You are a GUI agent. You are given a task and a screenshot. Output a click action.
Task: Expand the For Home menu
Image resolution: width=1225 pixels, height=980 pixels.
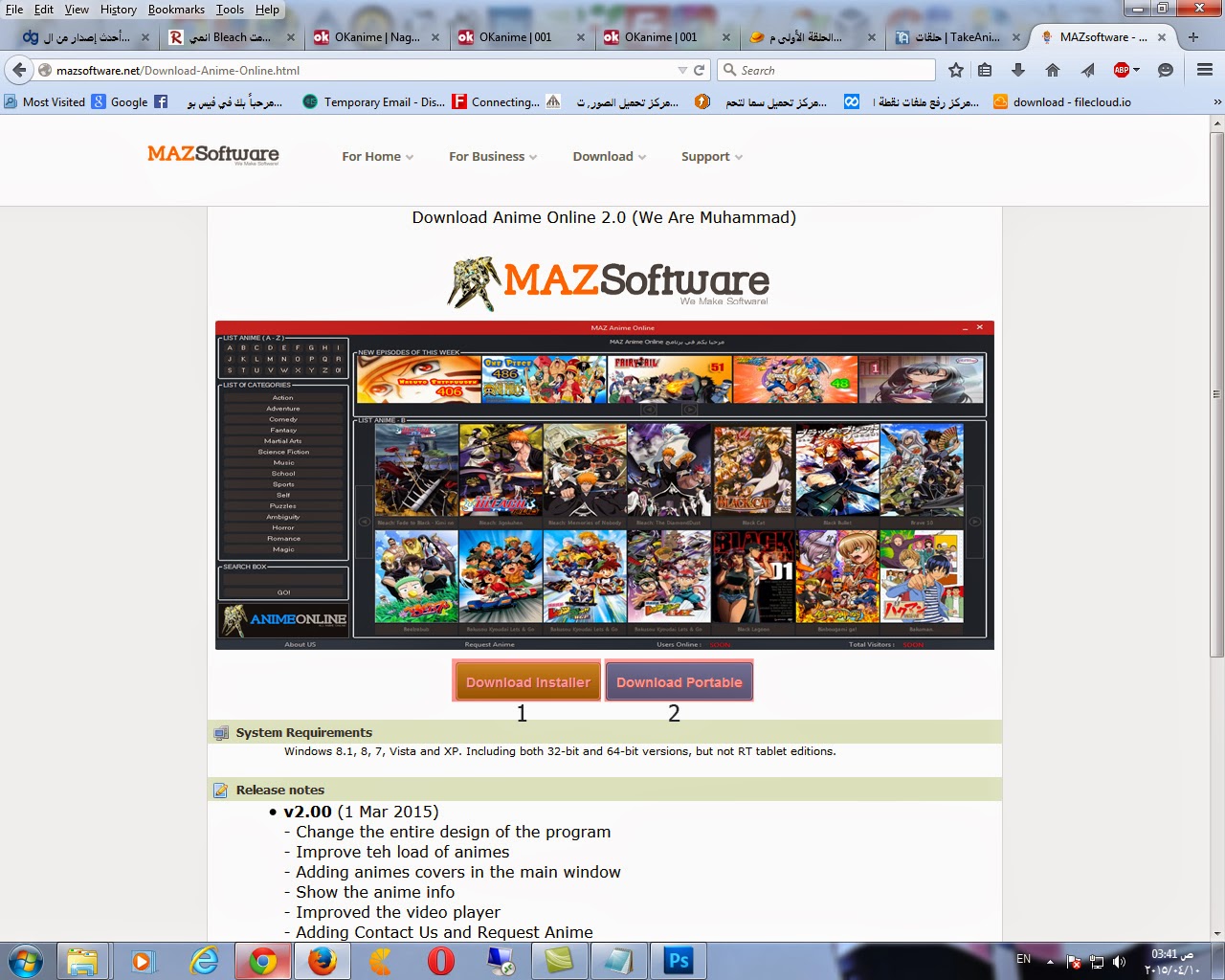point(377,157)
